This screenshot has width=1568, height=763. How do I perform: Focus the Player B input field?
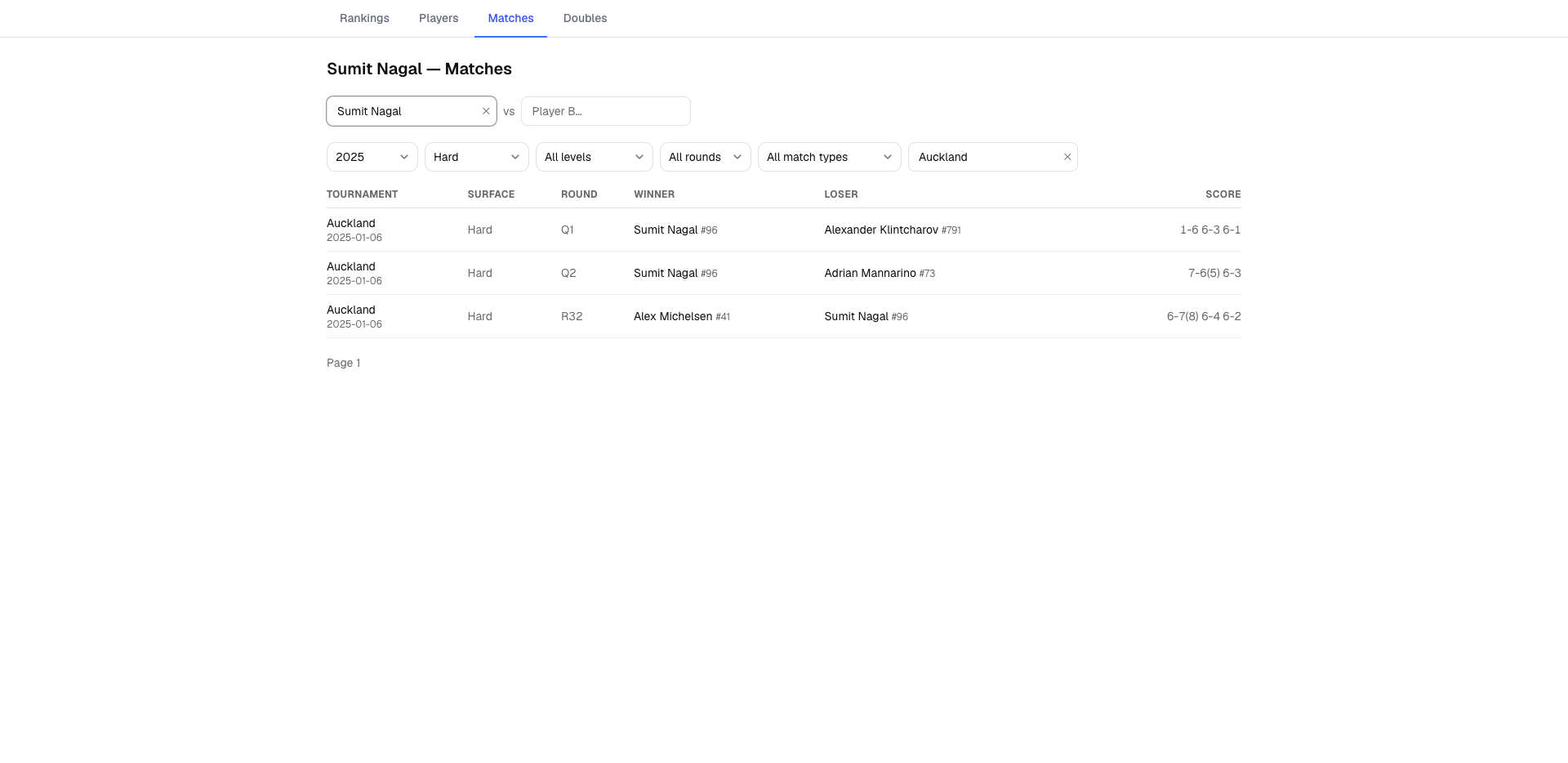point(606,111)
